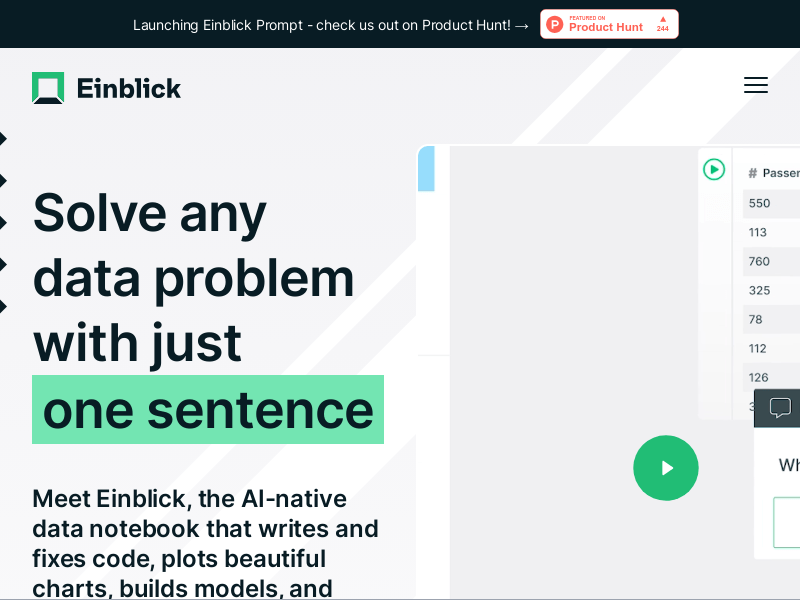Click the light blue tab on the video's left edge
Image resolution: width=800 pixels, height=600 pixels.
coord(426,168)
